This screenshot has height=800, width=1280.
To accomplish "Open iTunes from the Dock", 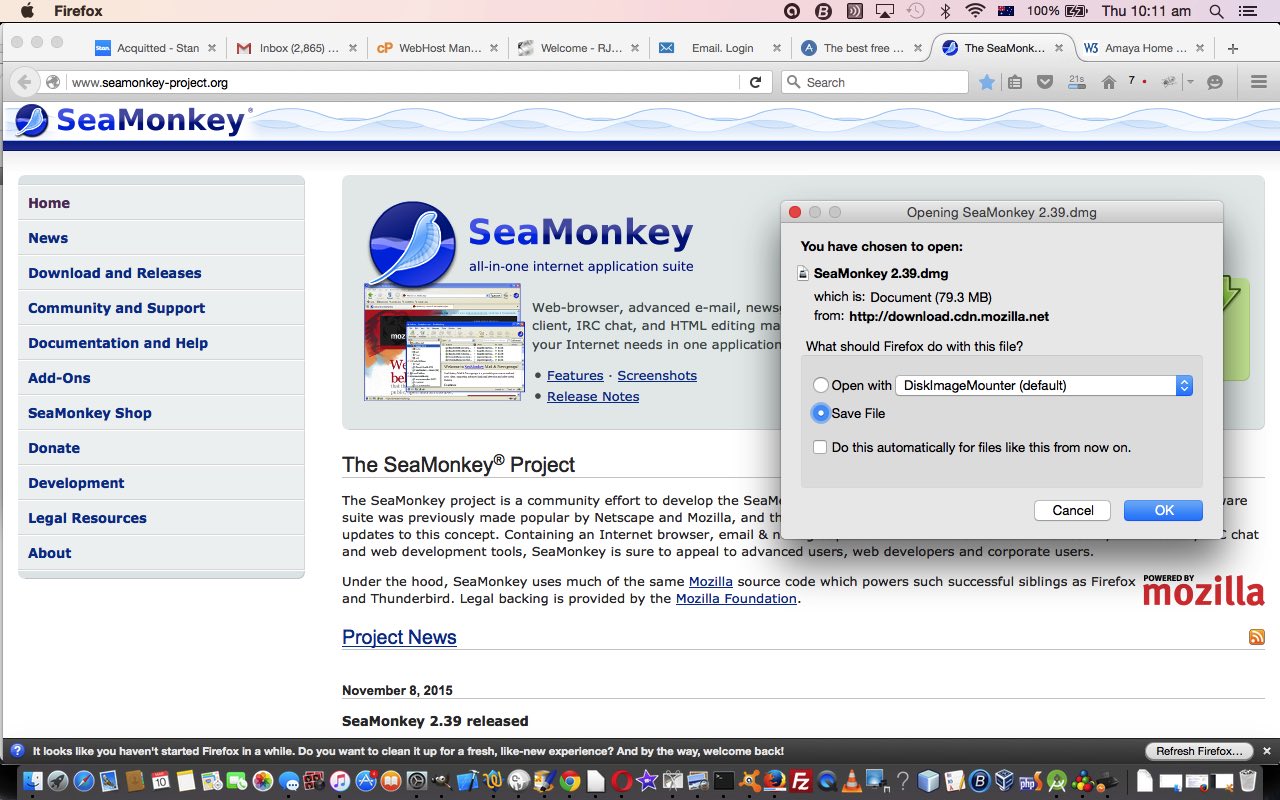I will [x=339, y=781].
